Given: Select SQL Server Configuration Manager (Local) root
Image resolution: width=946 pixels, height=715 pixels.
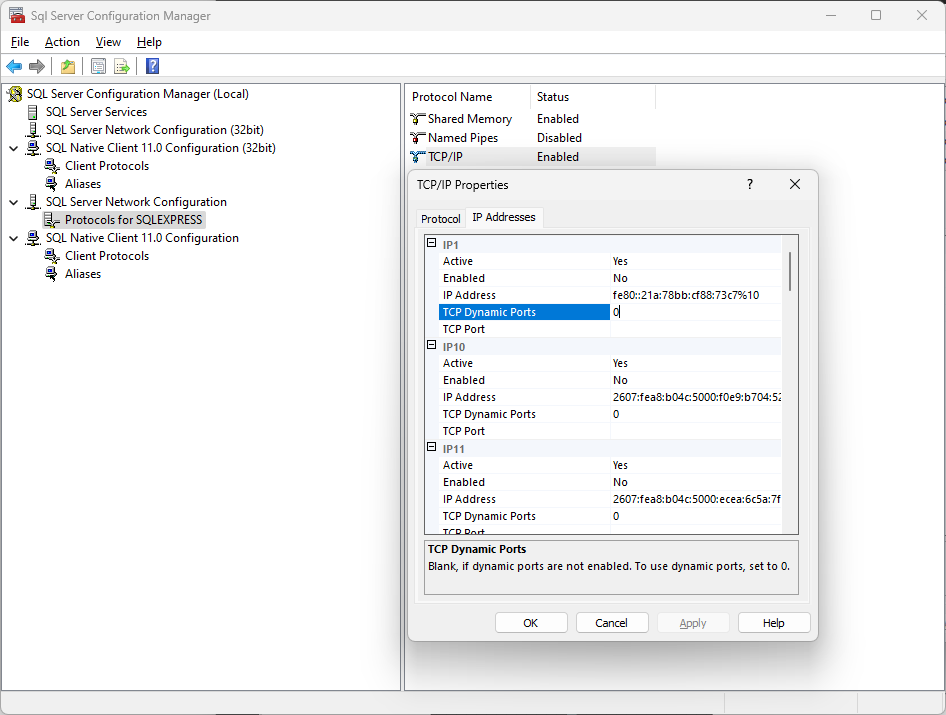Looking at the screenshot, I should 138,94.
